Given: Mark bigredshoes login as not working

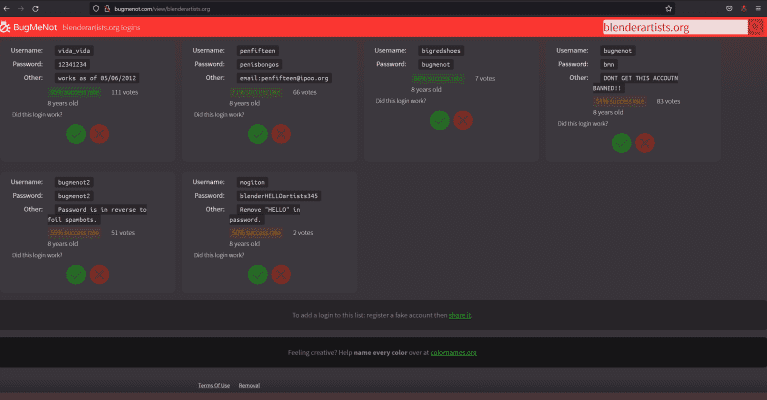Looking at the screenshot, I should point(462,120).
